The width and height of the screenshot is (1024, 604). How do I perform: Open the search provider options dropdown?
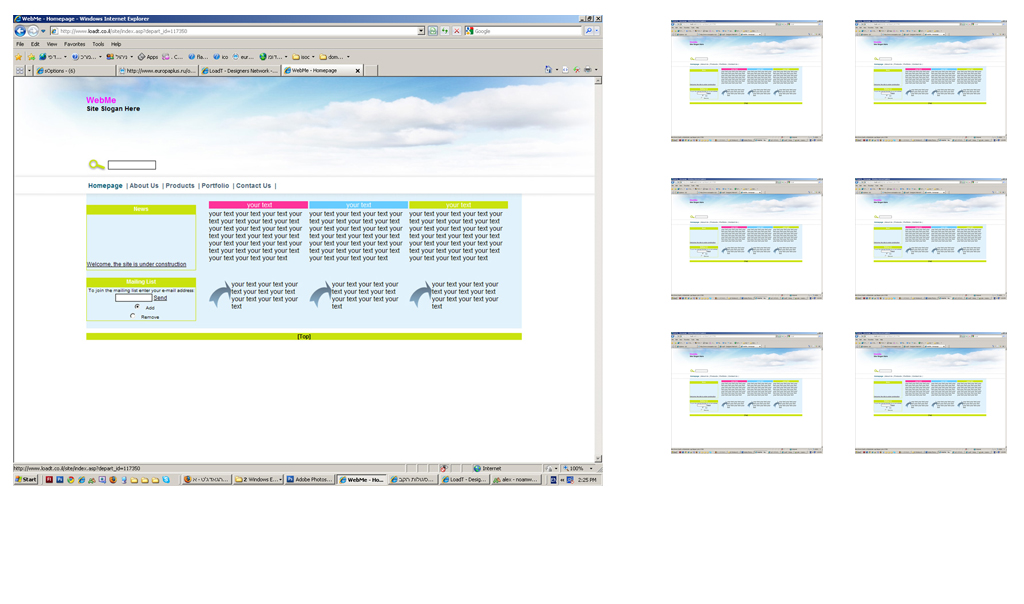(597, 31)
